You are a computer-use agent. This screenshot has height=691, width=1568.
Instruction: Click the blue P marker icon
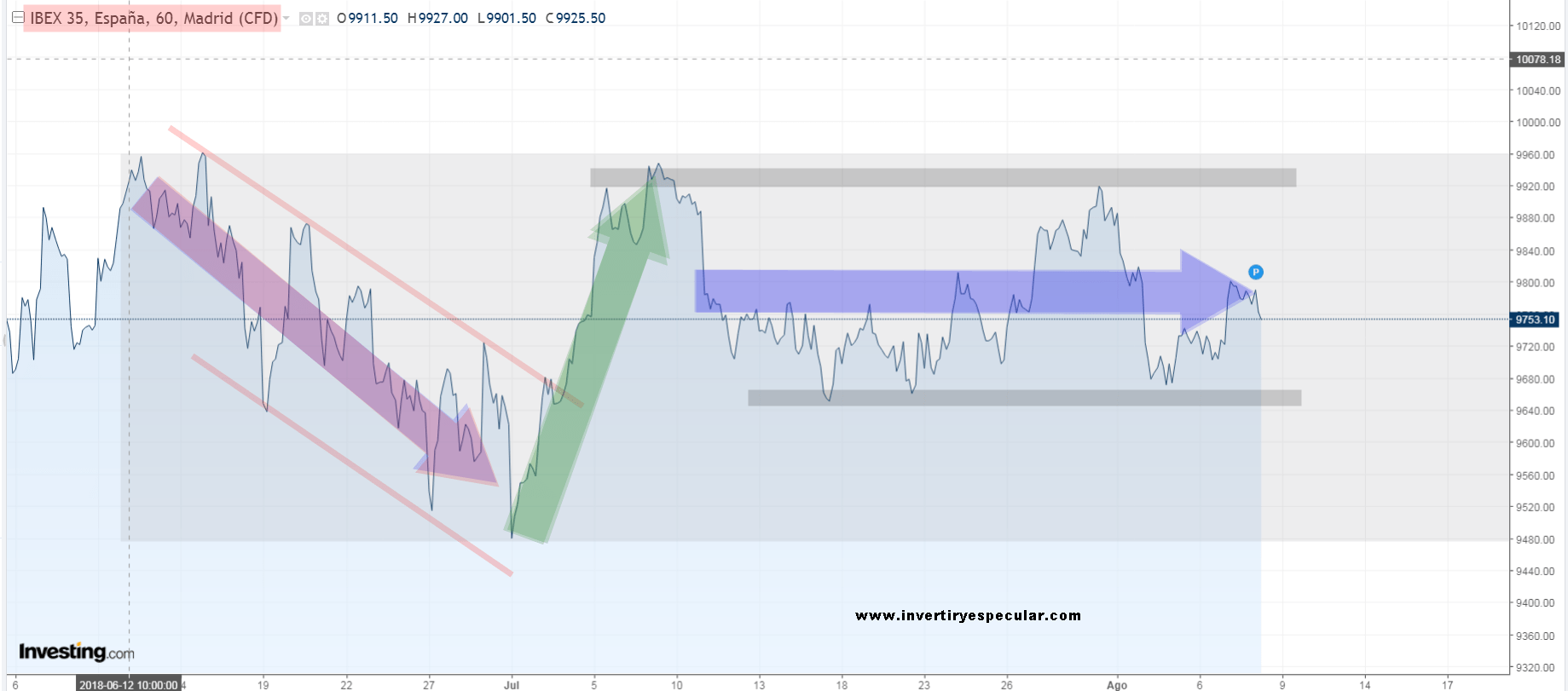[1255, 272]
